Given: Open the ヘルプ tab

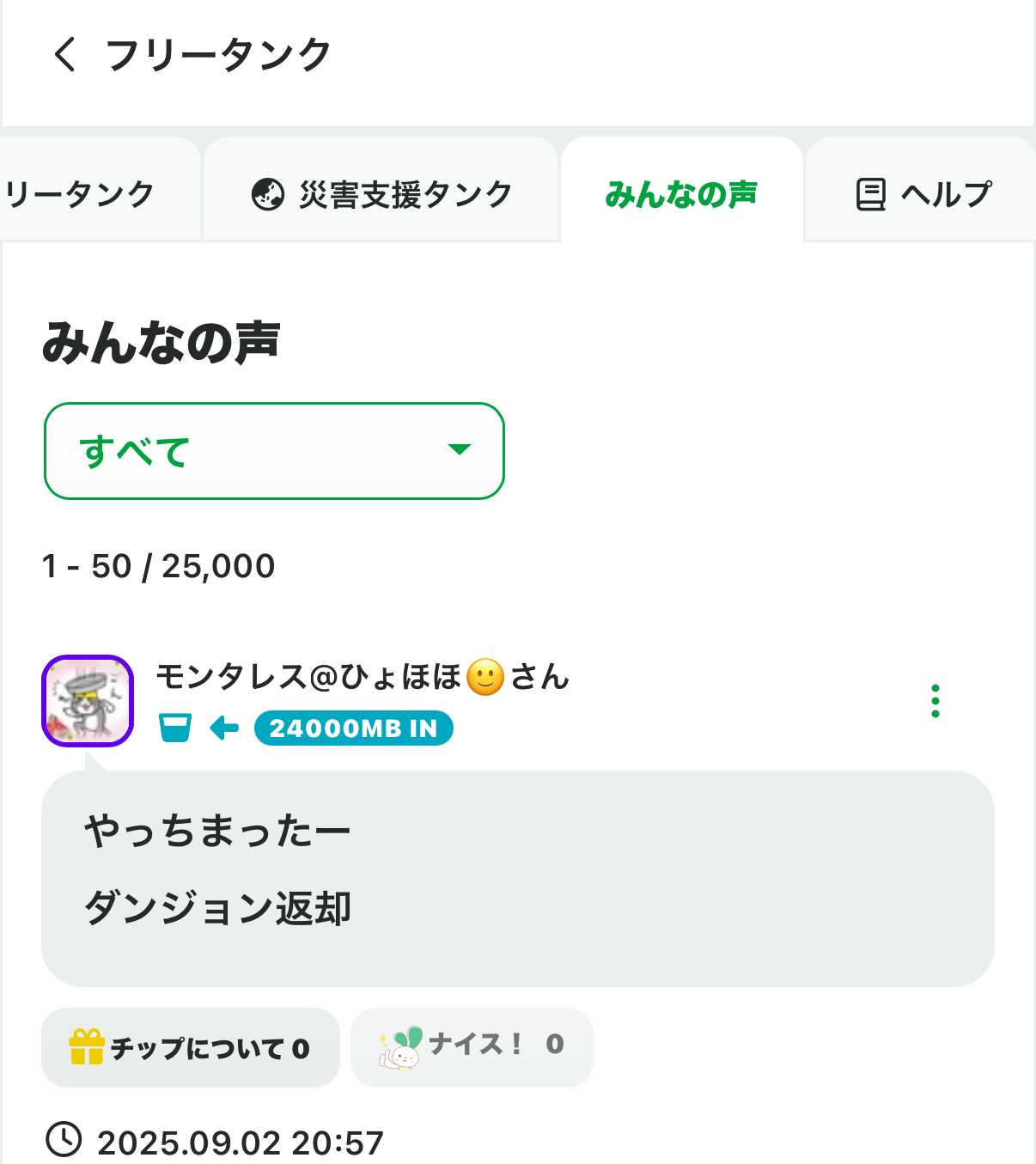Looking at the screenshot, I should tap(923, 194).
